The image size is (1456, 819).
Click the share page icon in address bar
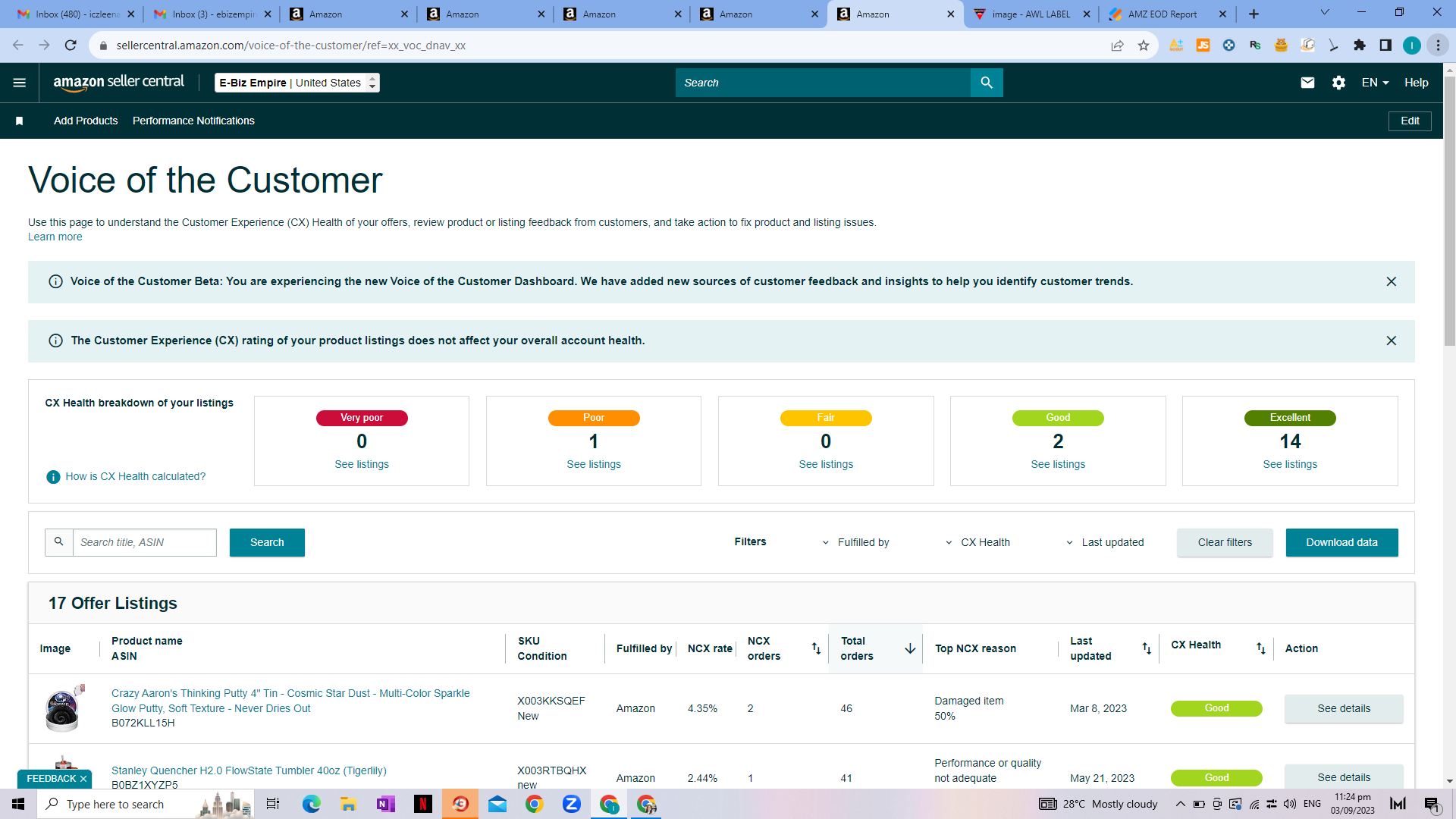(1117, 45)
